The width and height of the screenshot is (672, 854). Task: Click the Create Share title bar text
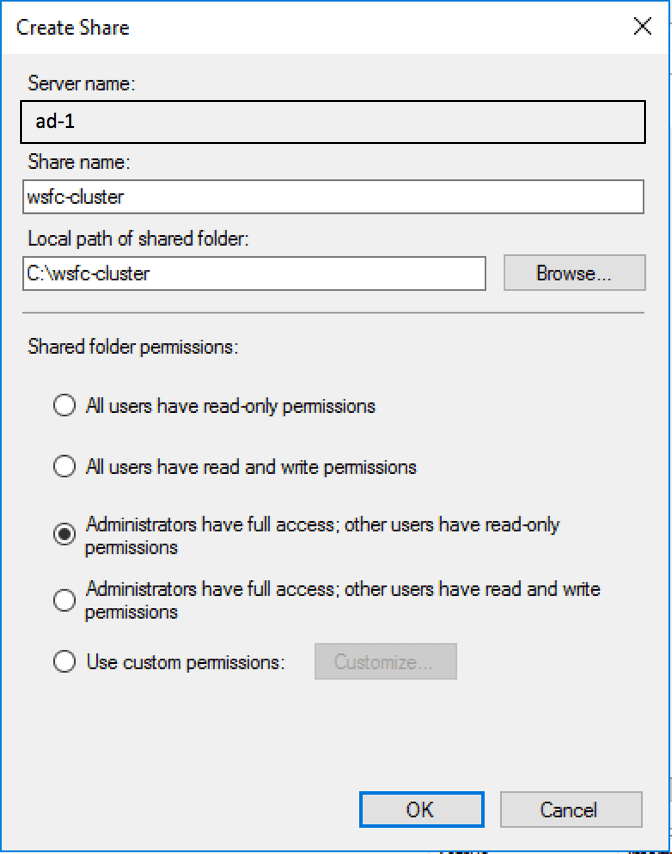pos(73,27)
